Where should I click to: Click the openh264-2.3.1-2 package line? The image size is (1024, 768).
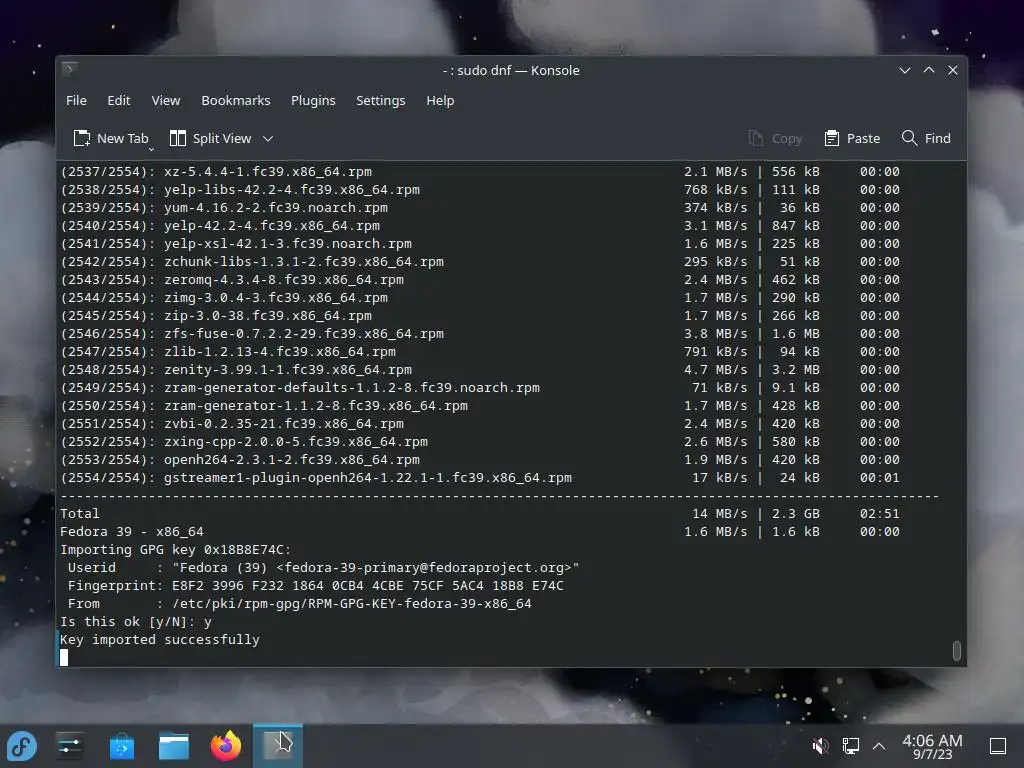tap(480, 460)
